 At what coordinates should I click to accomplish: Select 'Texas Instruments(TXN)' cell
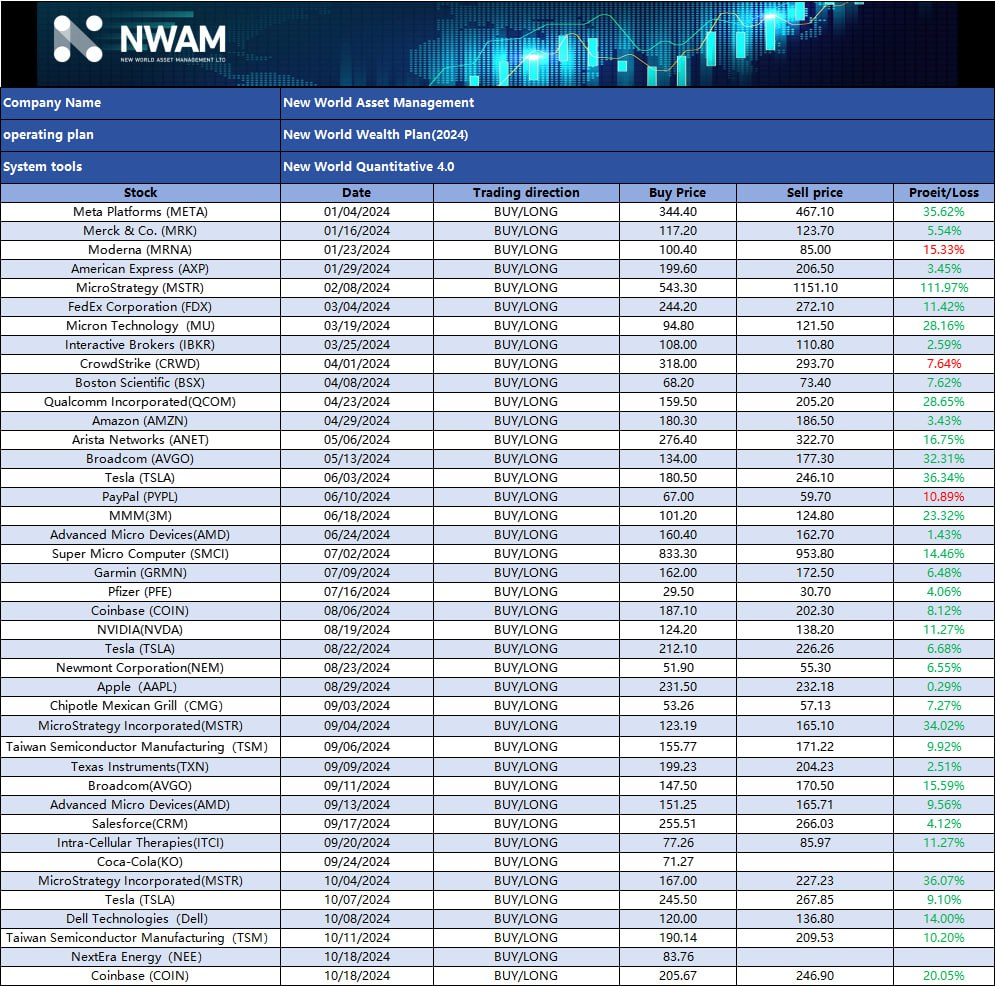point(140,767)
